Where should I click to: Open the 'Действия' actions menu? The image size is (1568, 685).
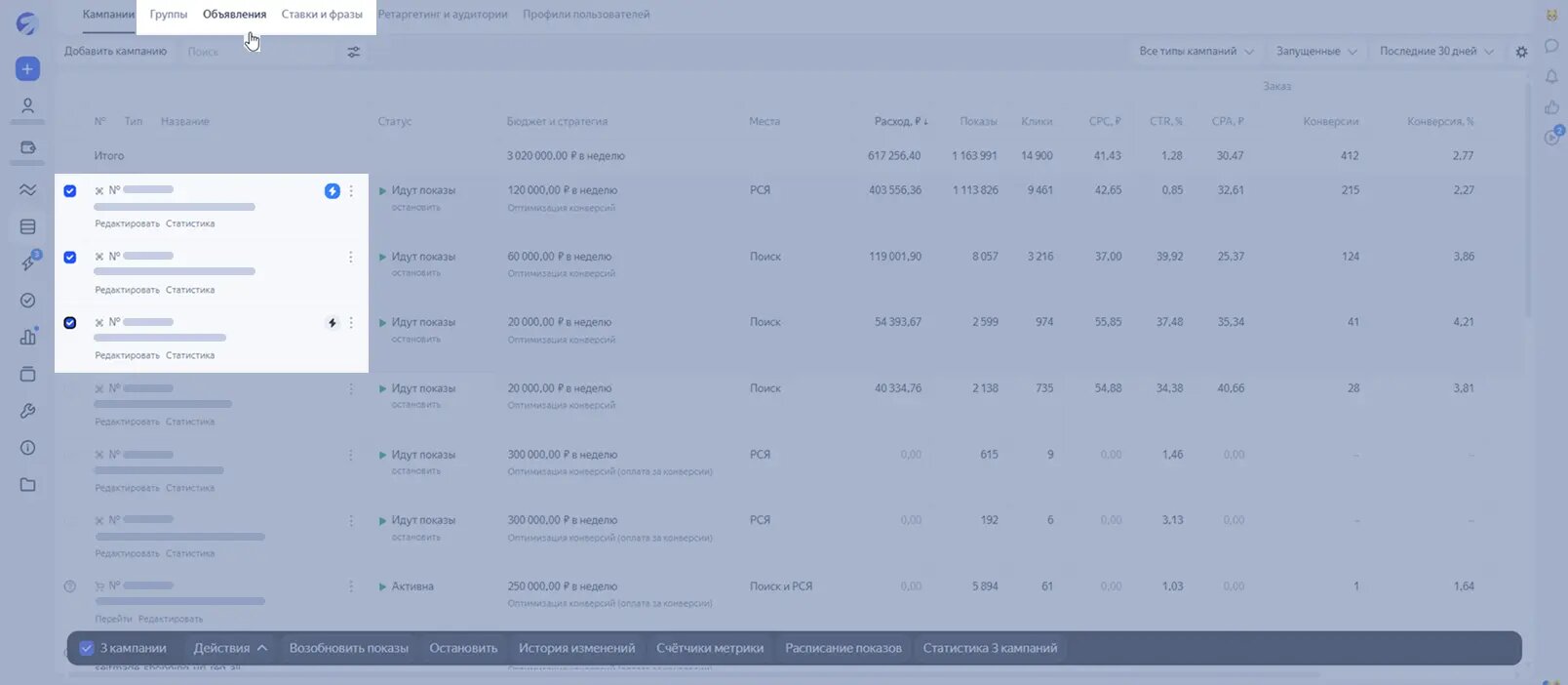[230, 648]
